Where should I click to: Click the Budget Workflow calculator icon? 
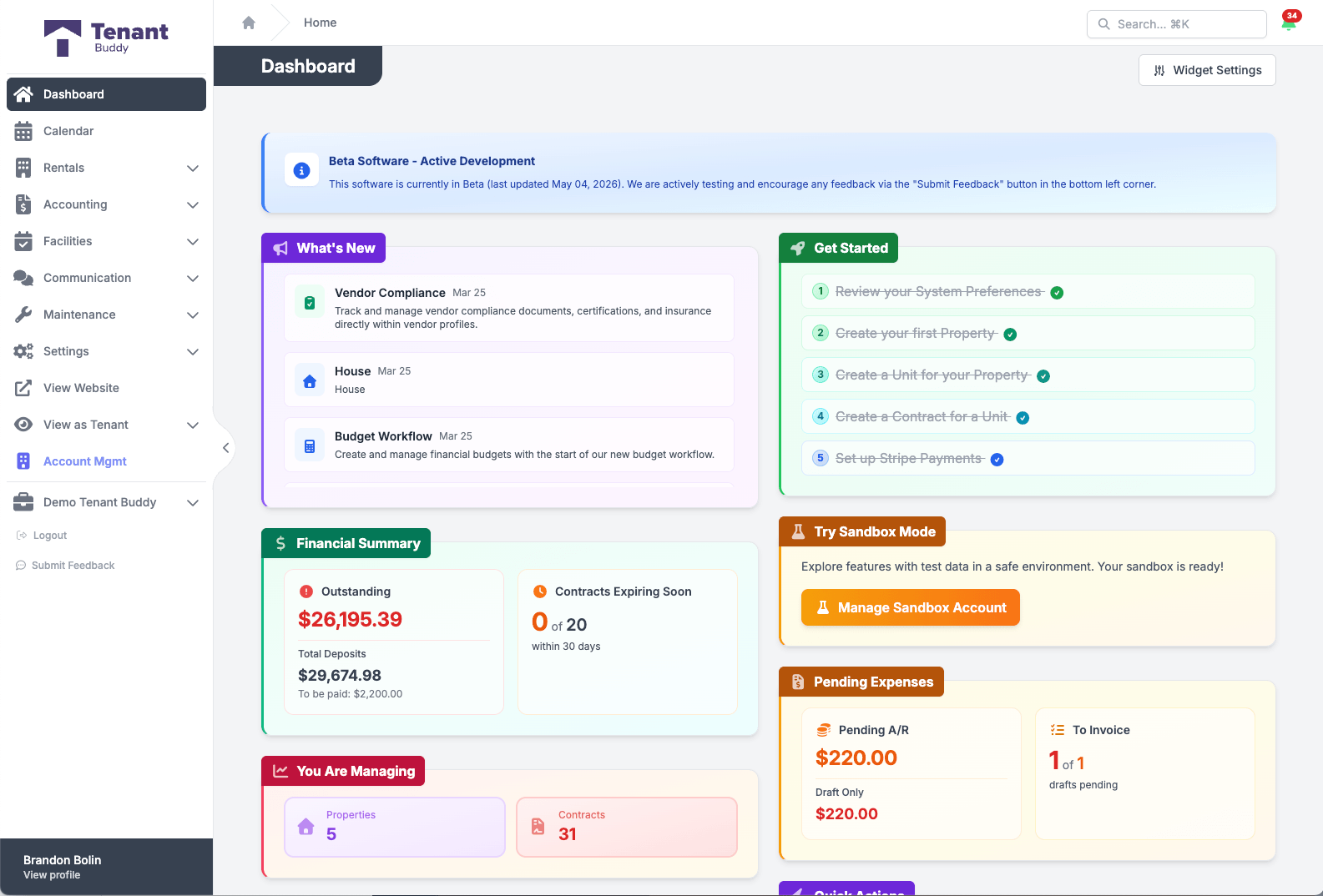310,446
